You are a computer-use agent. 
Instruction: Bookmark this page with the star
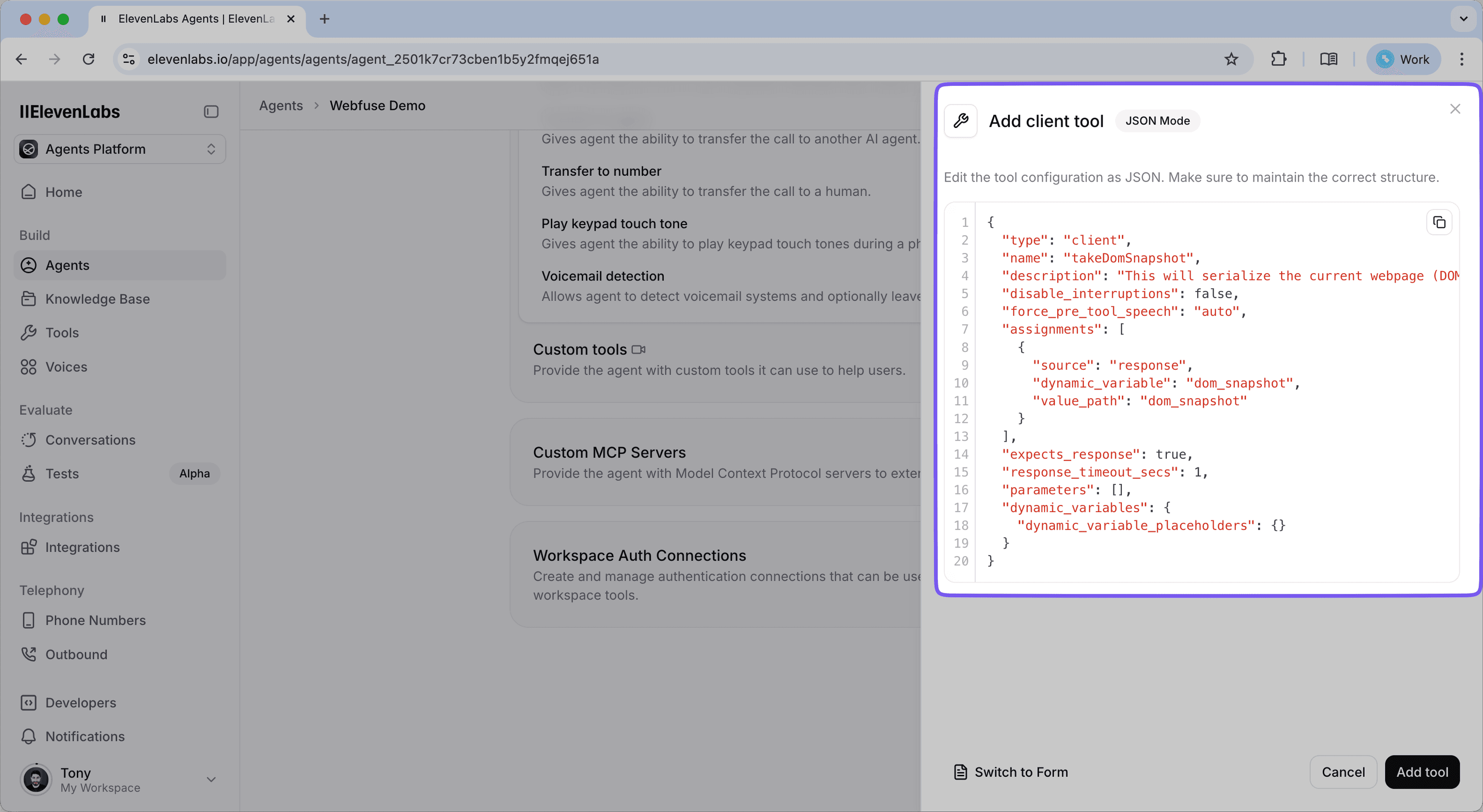[x=1231, y=59]
